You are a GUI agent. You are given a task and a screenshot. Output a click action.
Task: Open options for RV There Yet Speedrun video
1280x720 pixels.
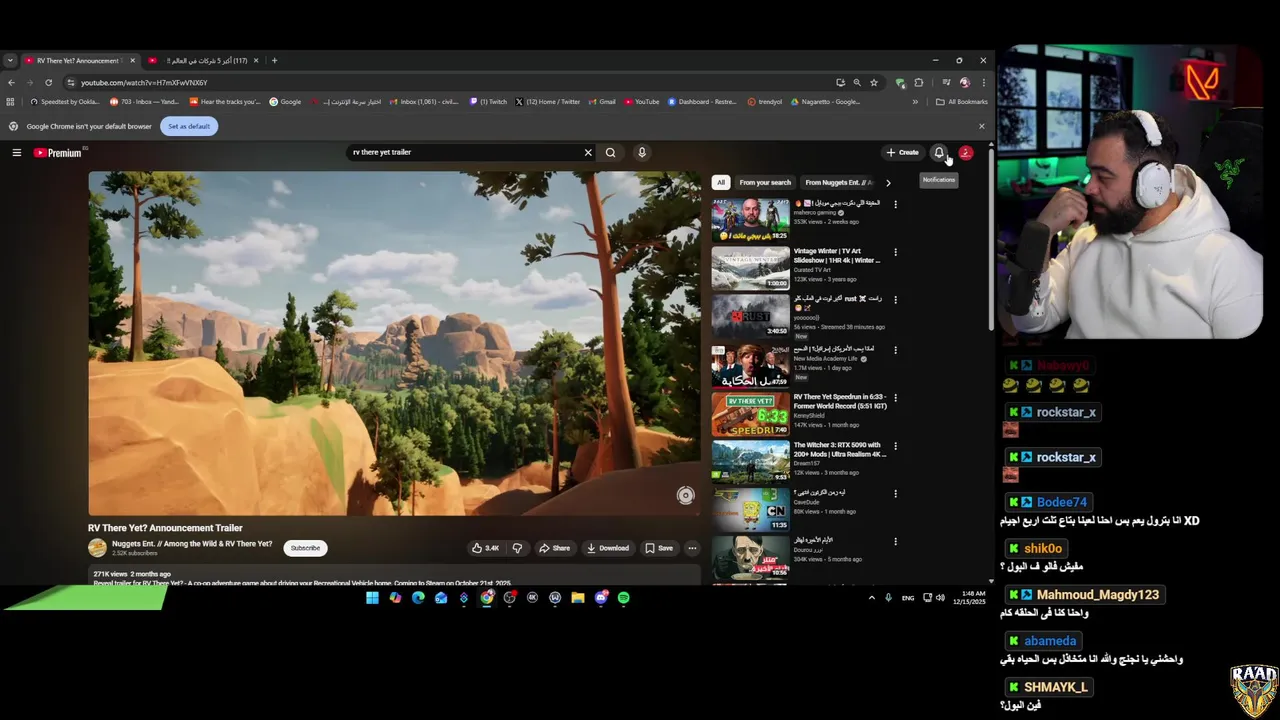(x=895, y=397)
